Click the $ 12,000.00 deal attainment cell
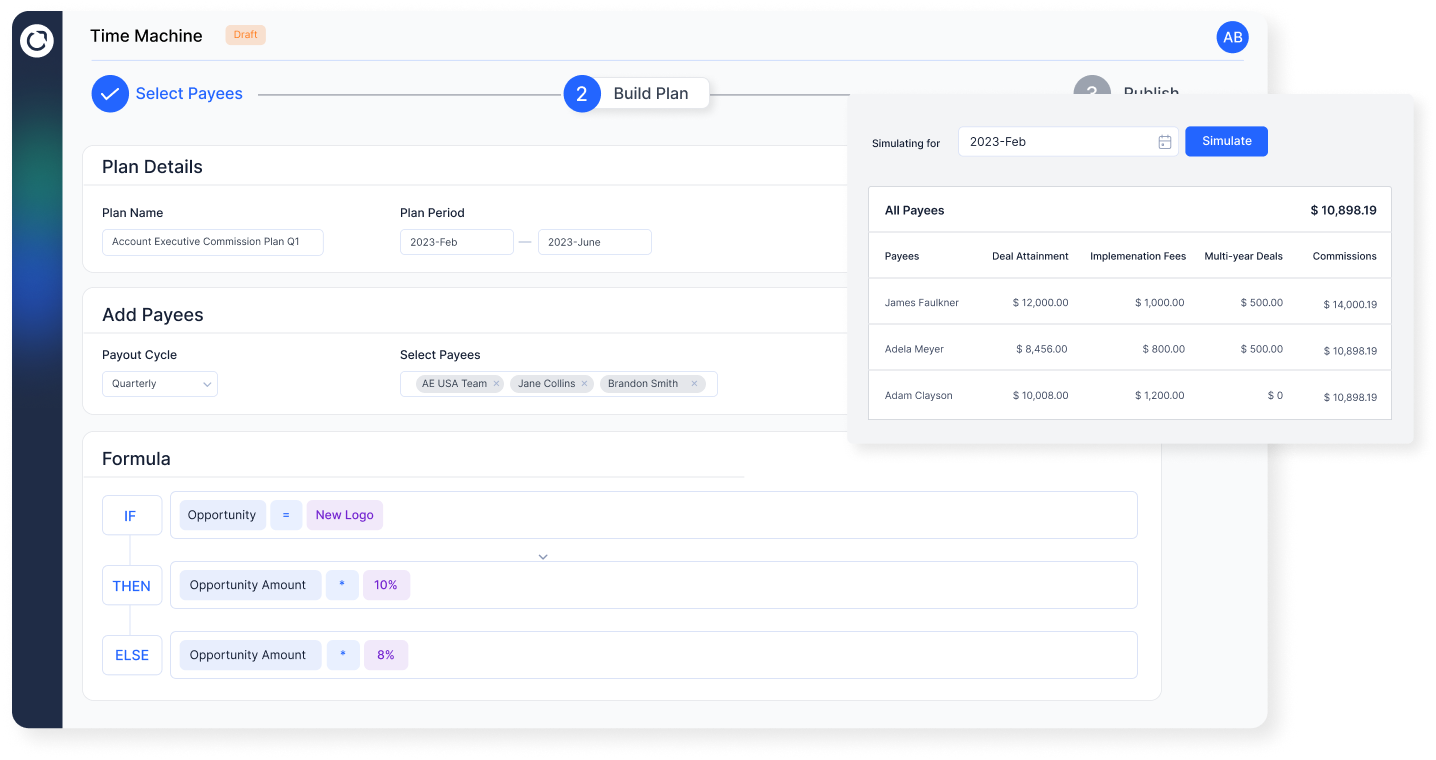1436x760 pixels. click(x=1040, y=303)
